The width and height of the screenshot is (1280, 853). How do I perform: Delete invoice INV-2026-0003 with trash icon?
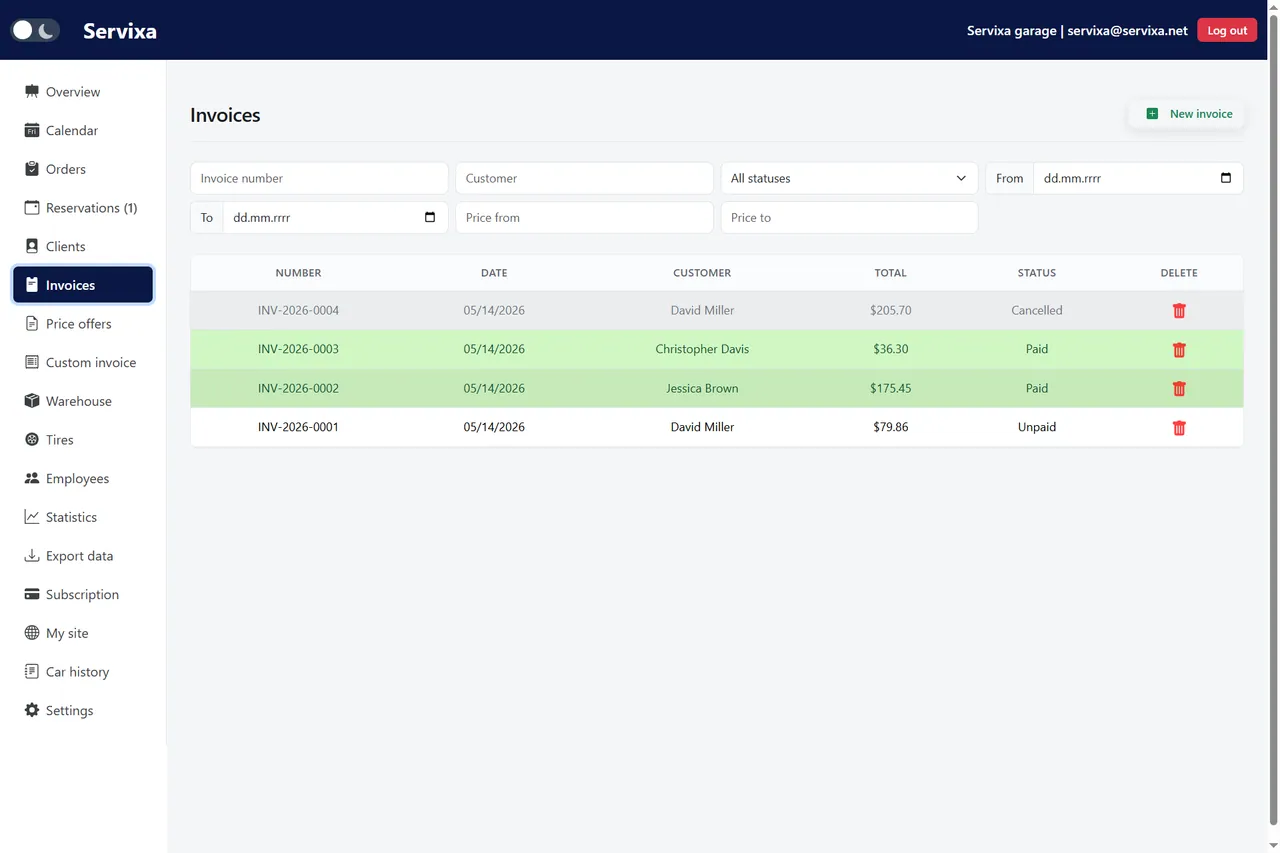[x=1179, y=350]
